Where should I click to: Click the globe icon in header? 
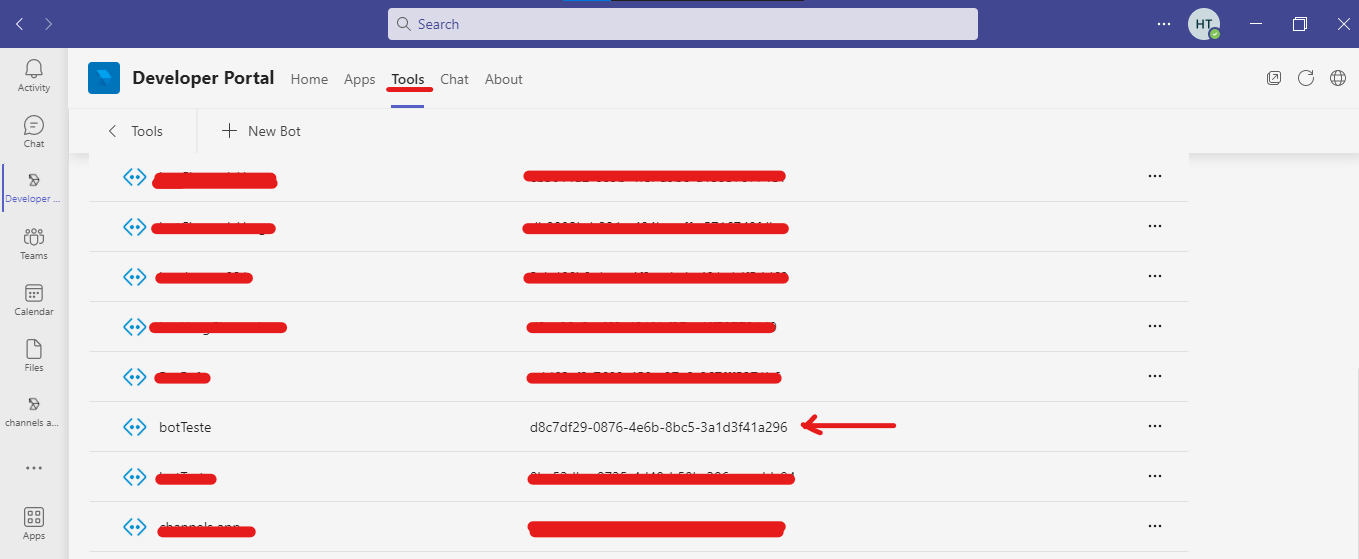tap(1337, 78)
